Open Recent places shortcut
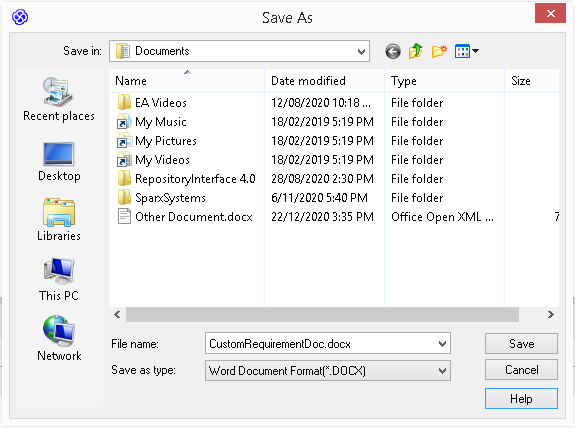575x428 pixels. click(x=59, y=99)
